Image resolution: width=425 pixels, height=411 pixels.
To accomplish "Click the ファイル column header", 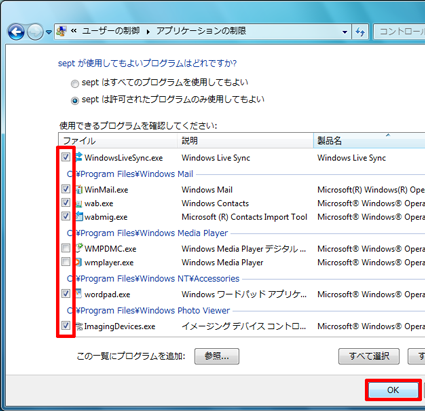I will point(118,140).
